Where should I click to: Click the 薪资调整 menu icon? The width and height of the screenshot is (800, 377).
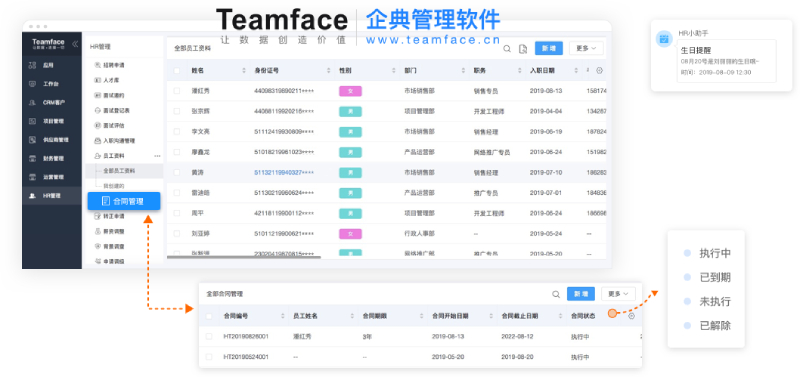coord(98,231)
